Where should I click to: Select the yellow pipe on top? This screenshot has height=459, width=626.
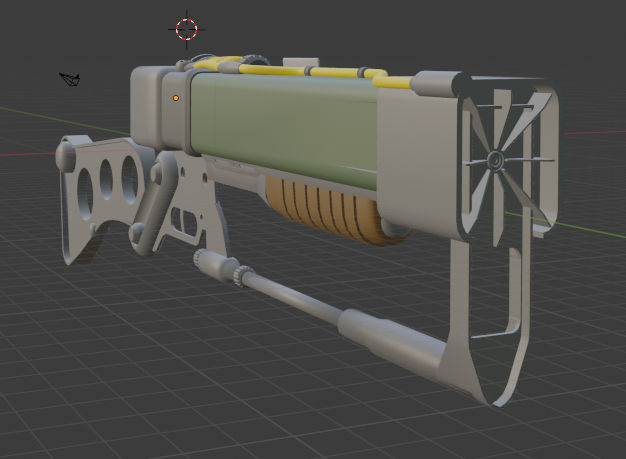pyautogui.click(x=303, y=71)
